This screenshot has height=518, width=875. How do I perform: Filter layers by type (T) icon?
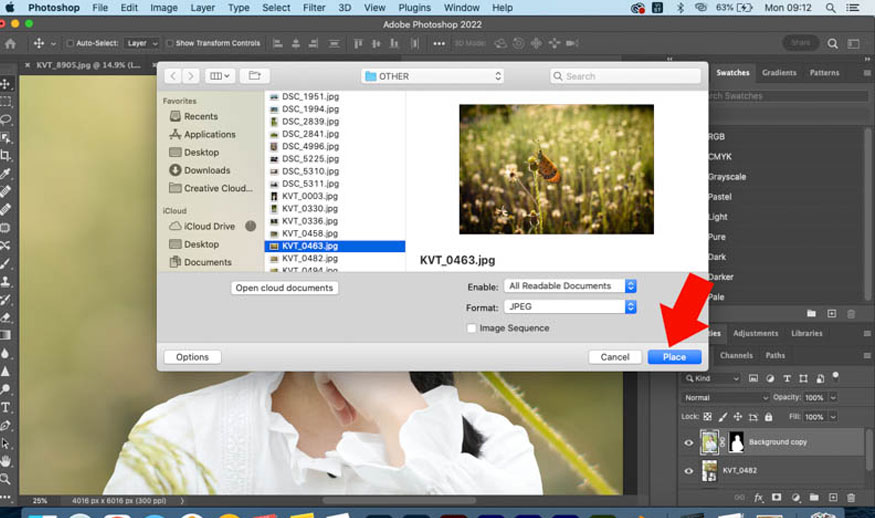click(787, 378)
